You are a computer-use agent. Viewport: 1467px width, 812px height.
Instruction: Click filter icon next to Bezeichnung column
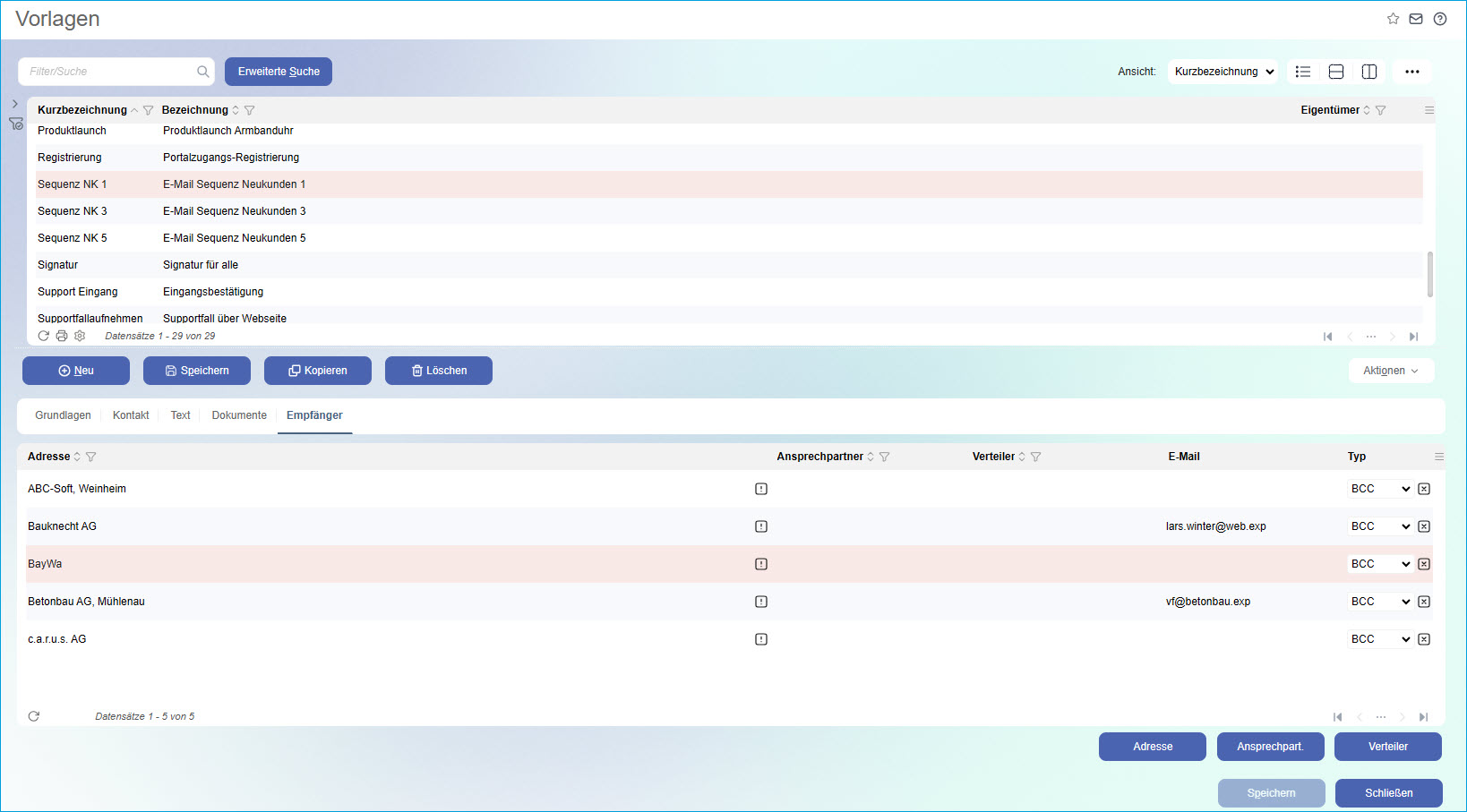[x=250, y=110]
